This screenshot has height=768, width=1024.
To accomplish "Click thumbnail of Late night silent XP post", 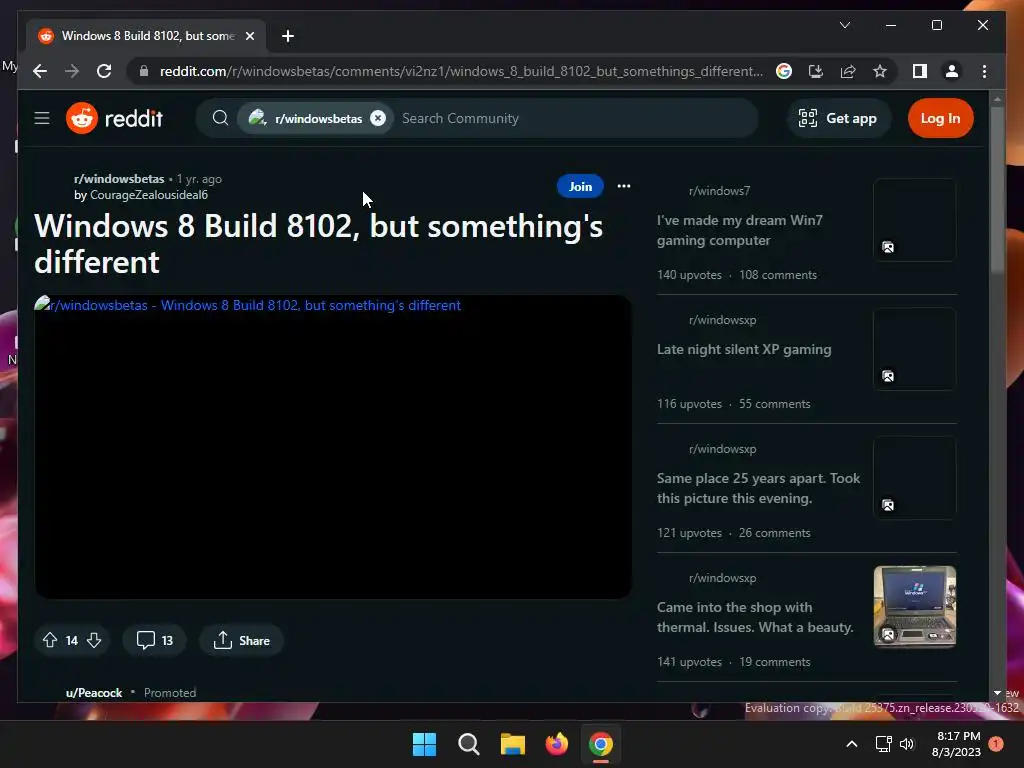I will 915,349.
